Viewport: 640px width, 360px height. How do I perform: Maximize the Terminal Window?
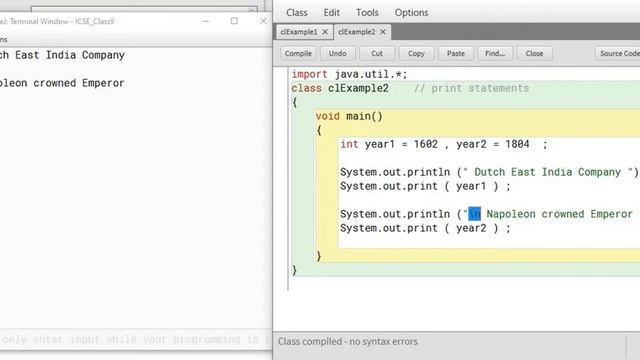[x=234, y=21]
